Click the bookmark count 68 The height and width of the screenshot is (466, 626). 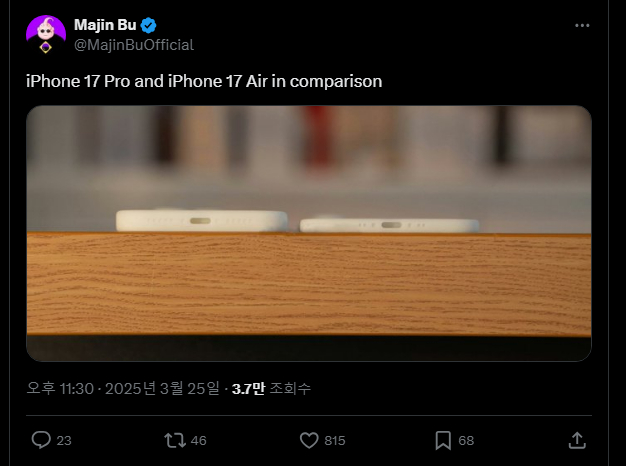coord(466,440)
